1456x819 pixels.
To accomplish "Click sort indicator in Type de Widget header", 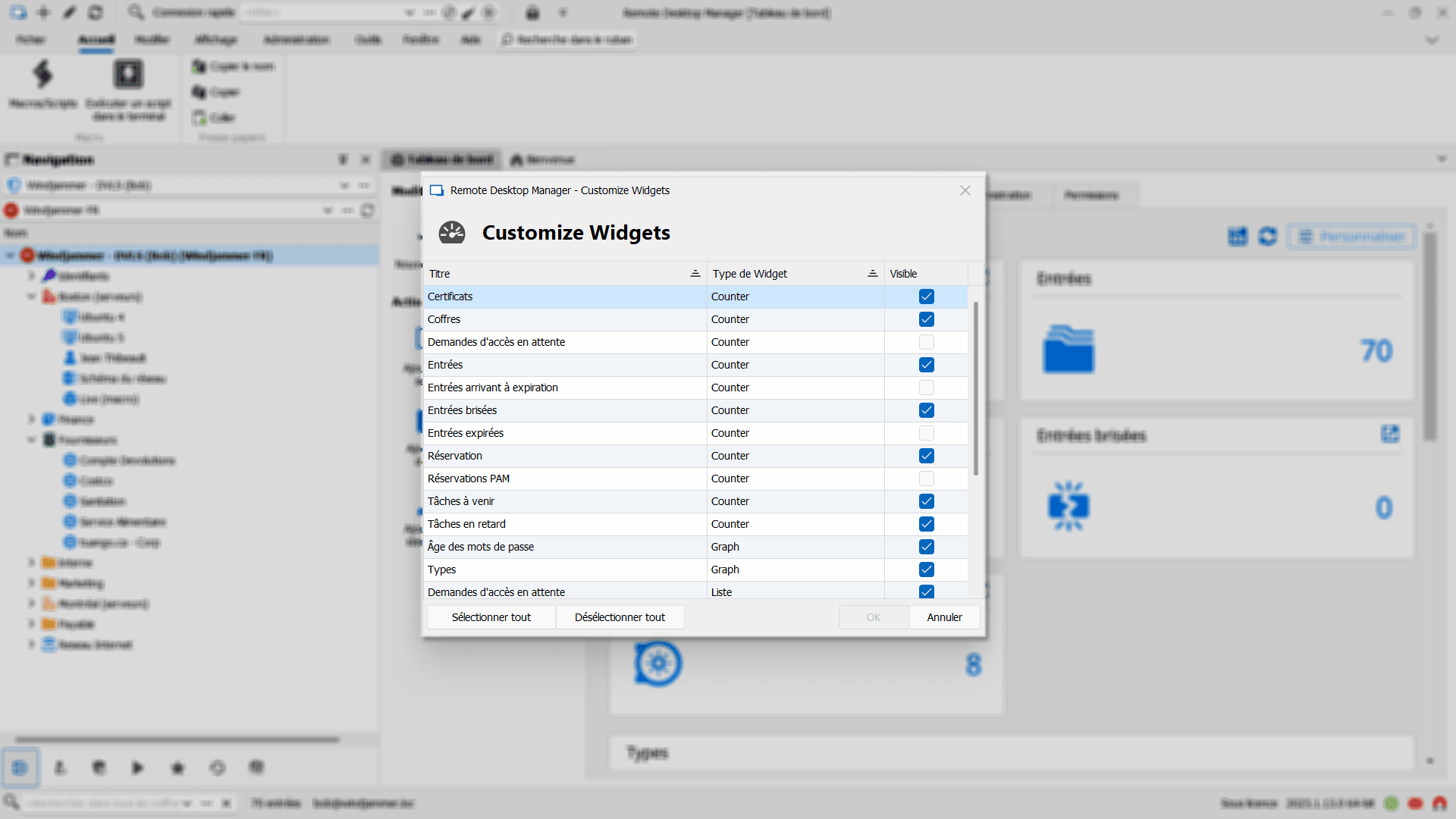I will [872, 274].
